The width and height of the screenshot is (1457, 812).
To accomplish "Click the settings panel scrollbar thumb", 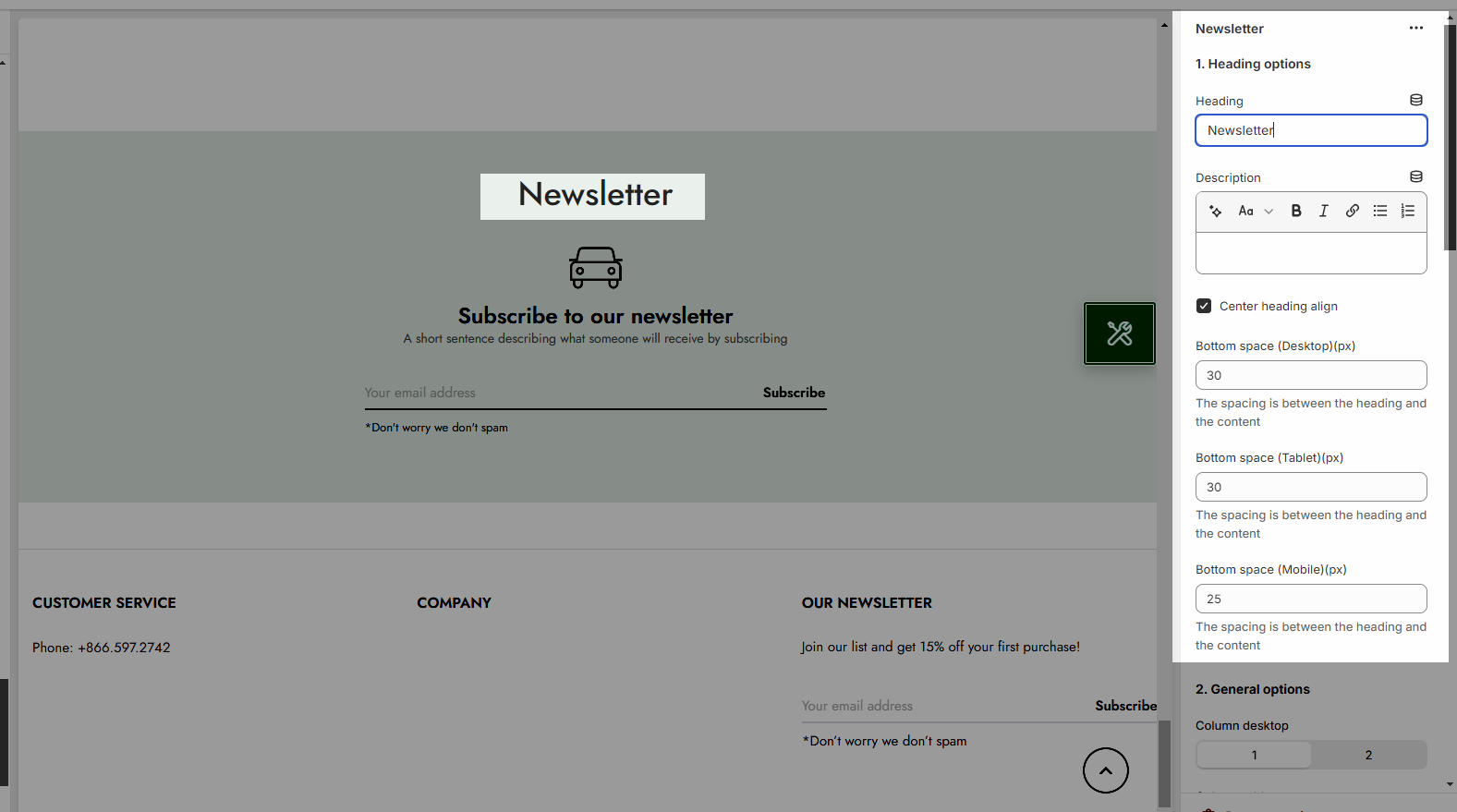I will (1450, 137).
